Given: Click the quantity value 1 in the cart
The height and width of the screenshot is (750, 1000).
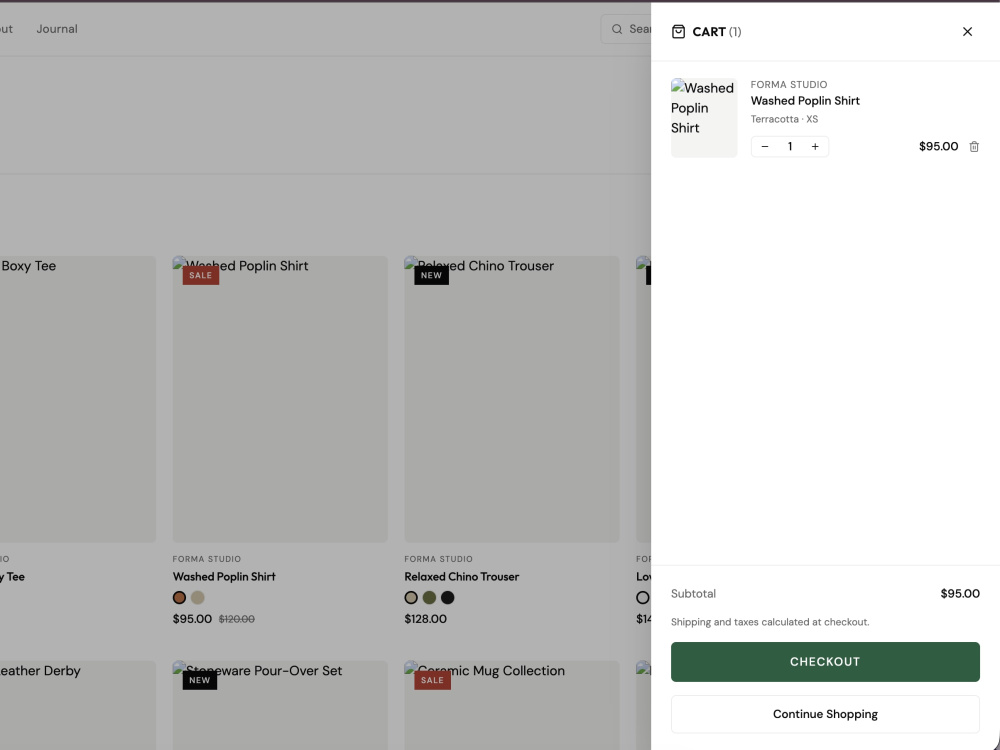Looking at the screenshot, I should tap(790, 147).
